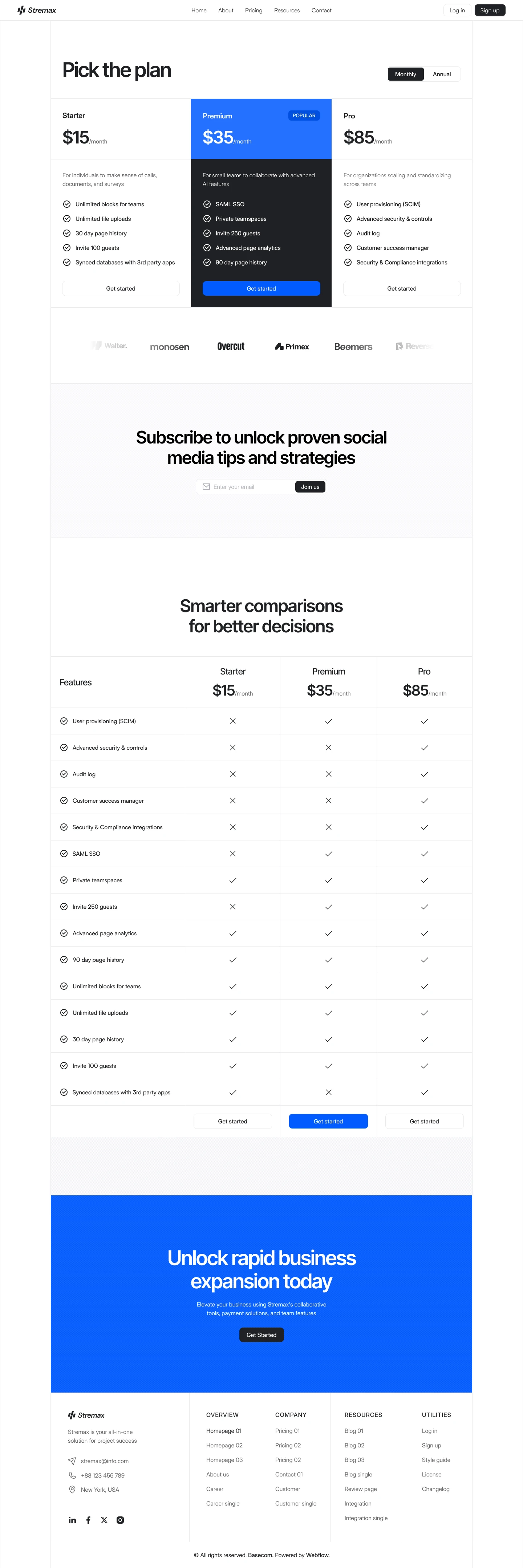Click the paper plane email icon
Image resolution: width=523 pixels, height=1568 pixels.
click(72, 1461)
